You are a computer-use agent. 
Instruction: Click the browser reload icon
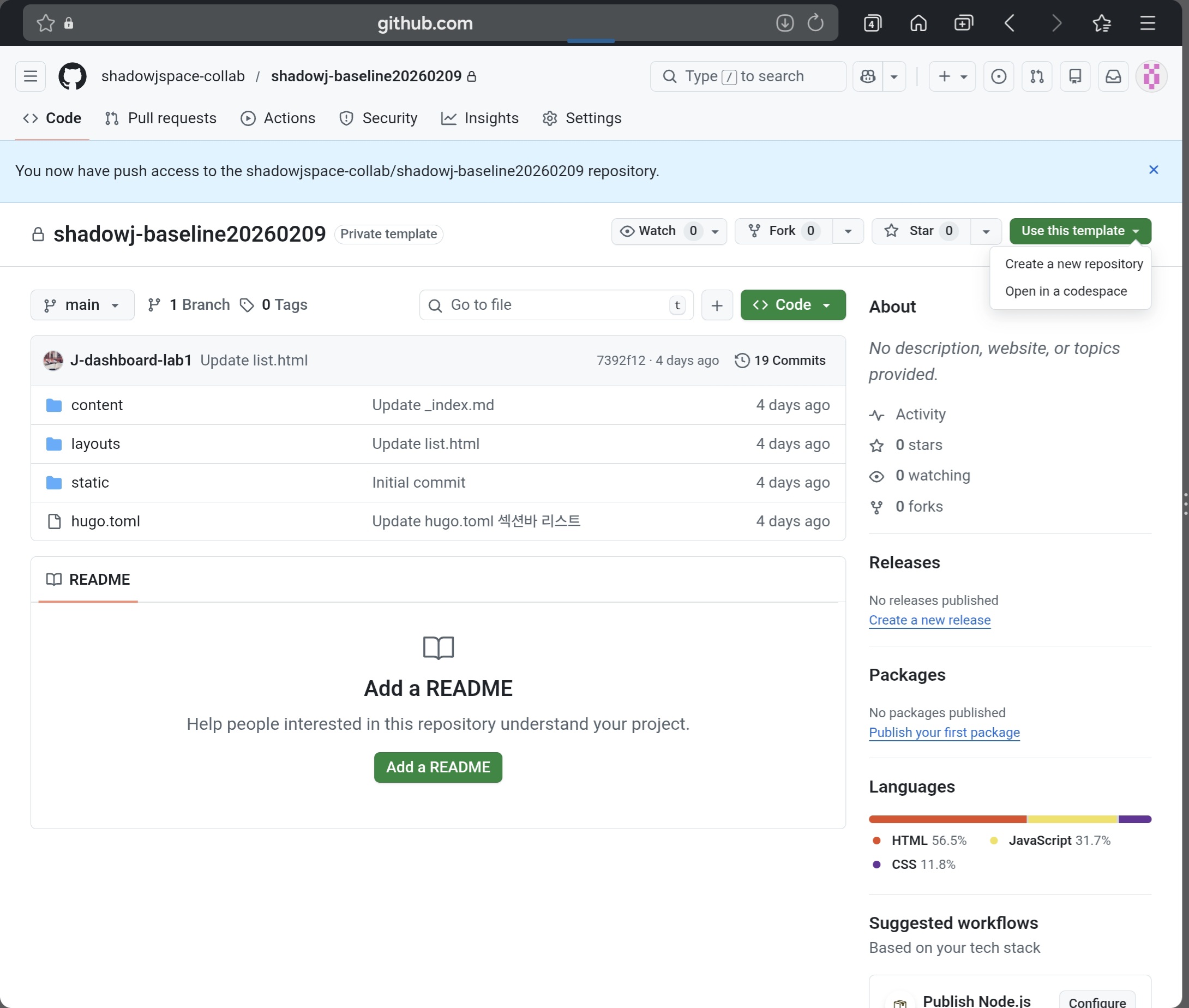815,23
